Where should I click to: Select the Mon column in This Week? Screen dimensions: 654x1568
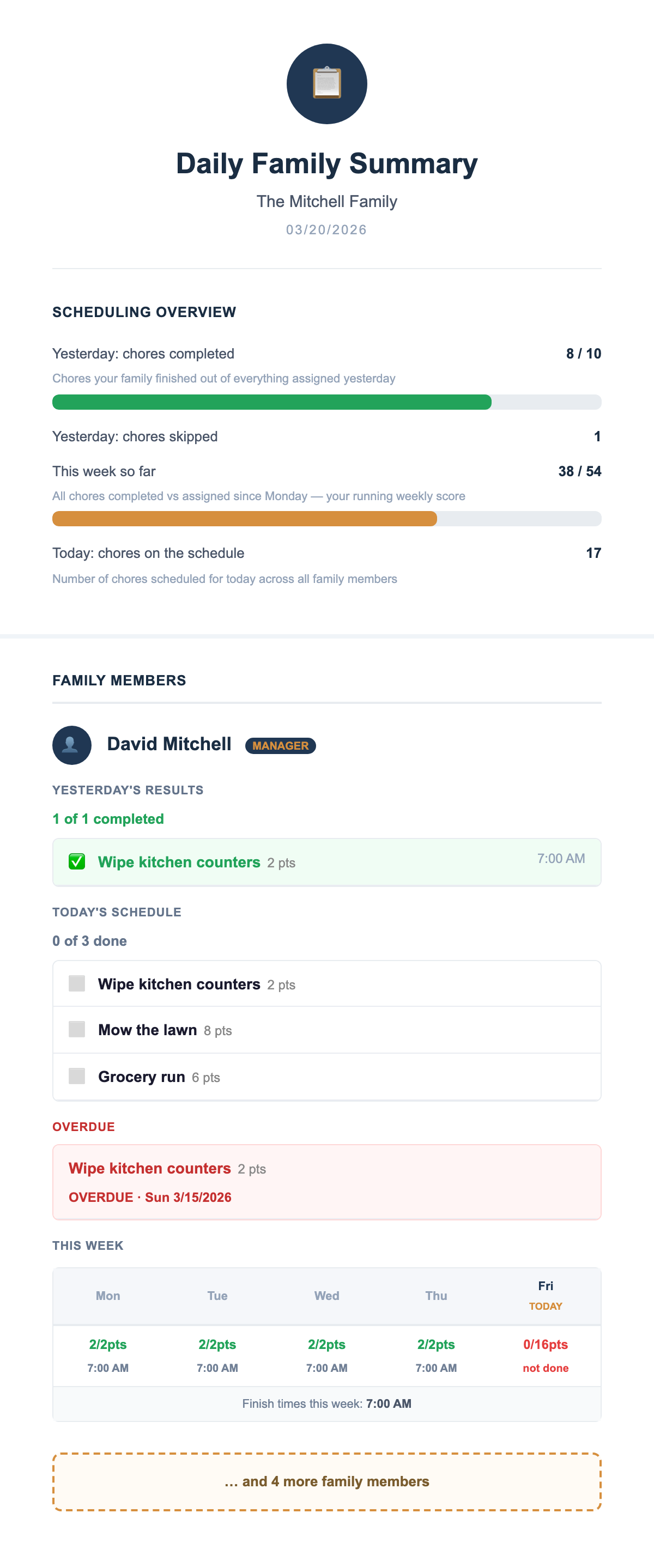tap(108, 1296)
